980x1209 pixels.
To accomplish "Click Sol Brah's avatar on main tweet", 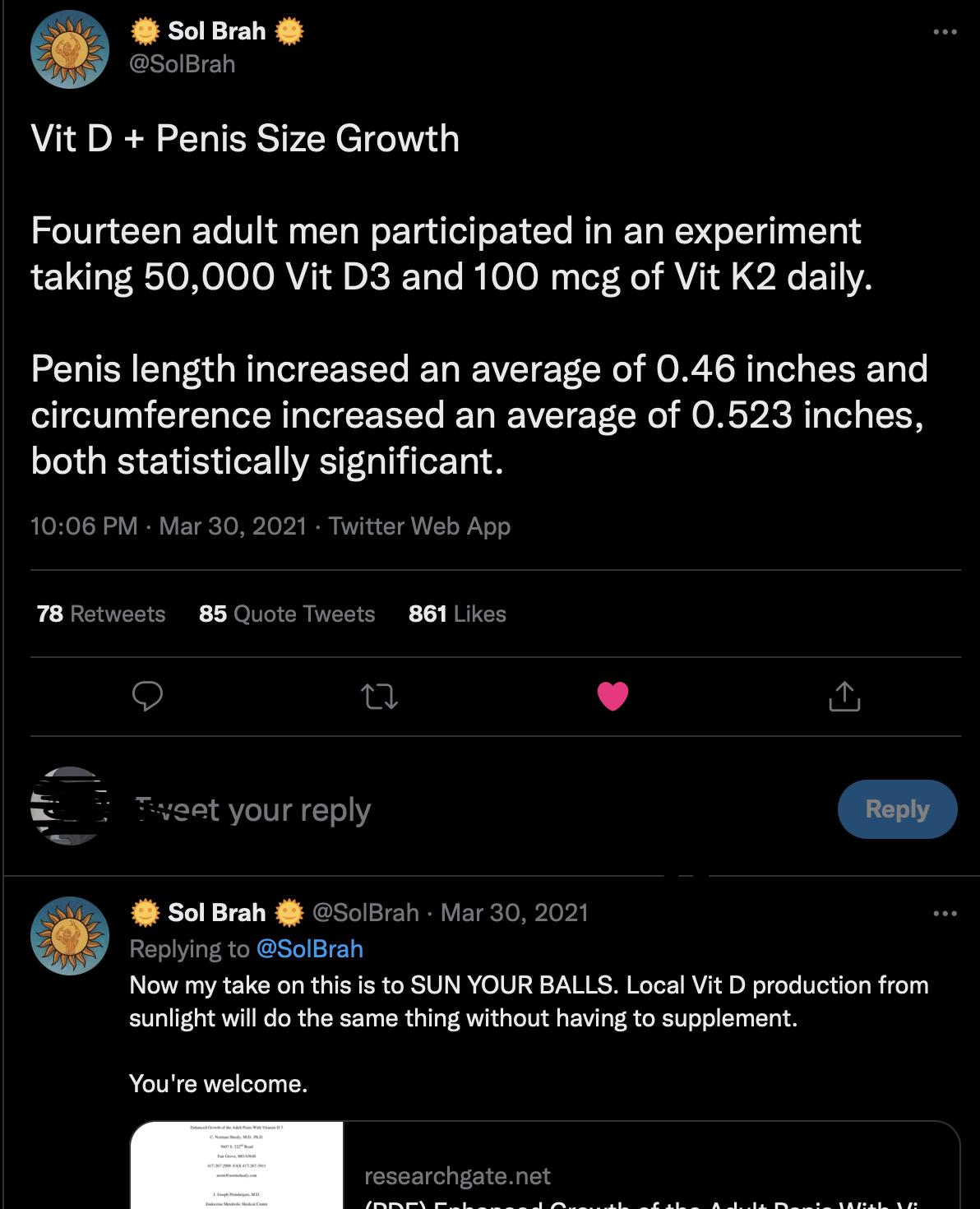I will coord(70,49).
